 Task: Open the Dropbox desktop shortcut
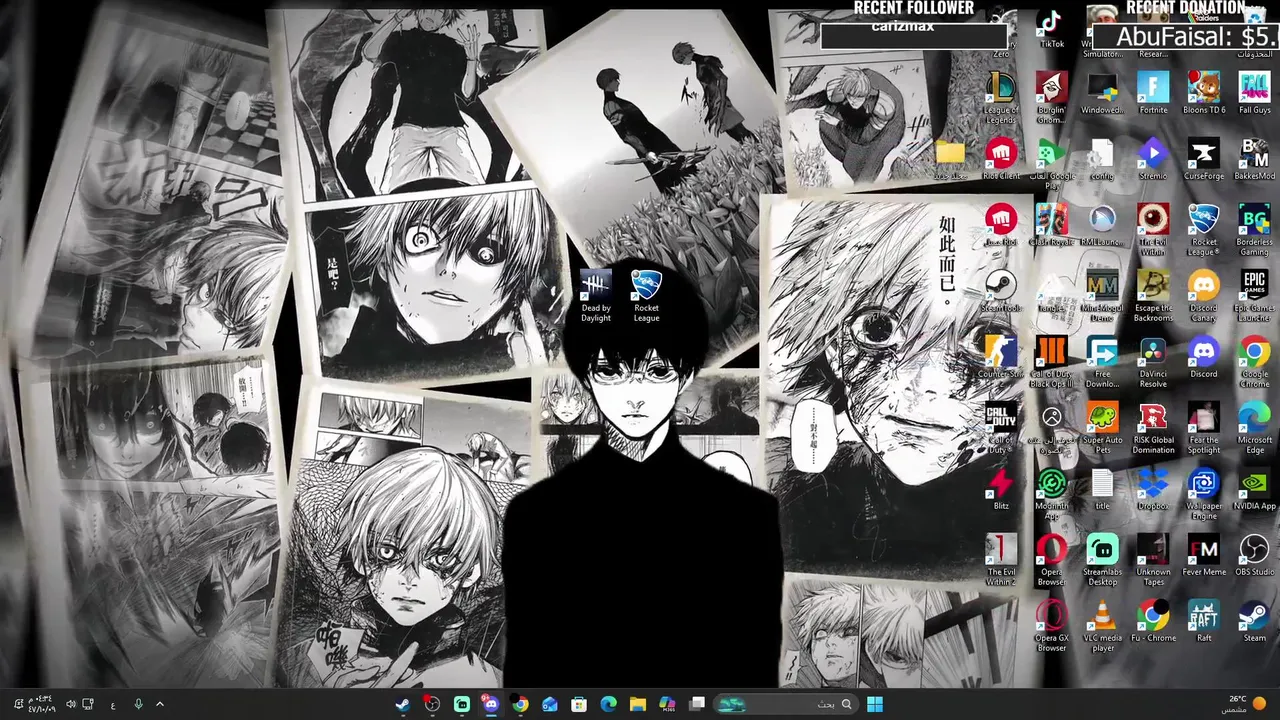1153,489
